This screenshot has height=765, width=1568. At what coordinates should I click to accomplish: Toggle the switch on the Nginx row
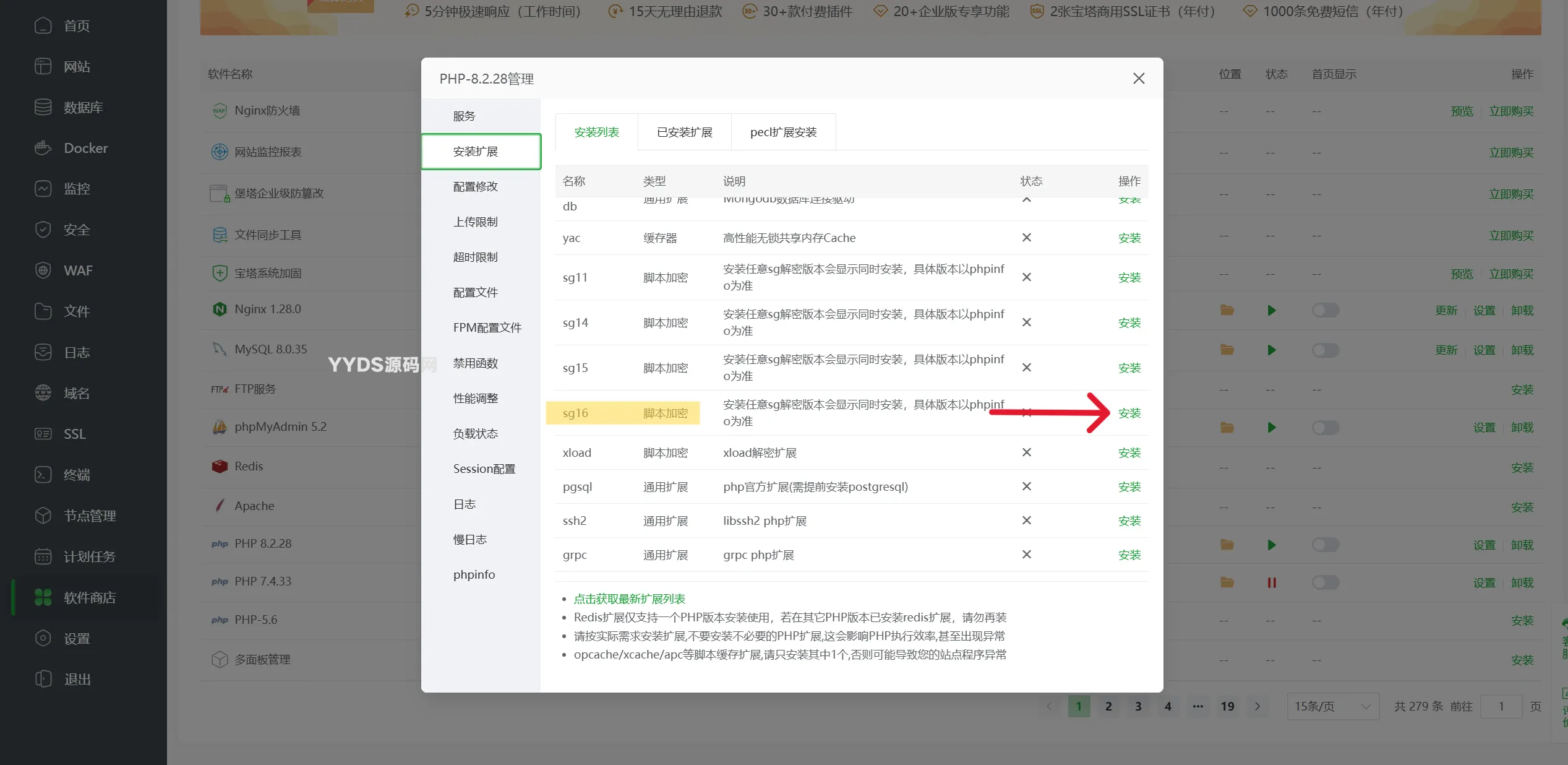click(1325, 310)
